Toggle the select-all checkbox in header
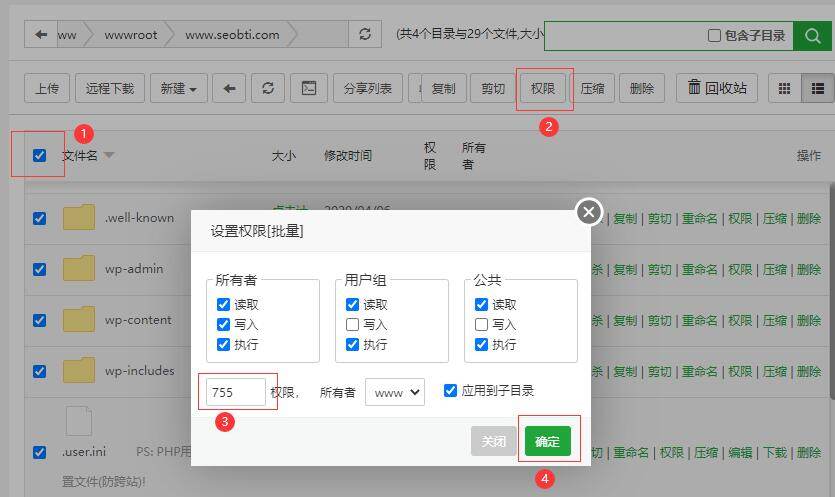This screenshot has height=497, width=835. pyautogui.click(x=39, y=156)
